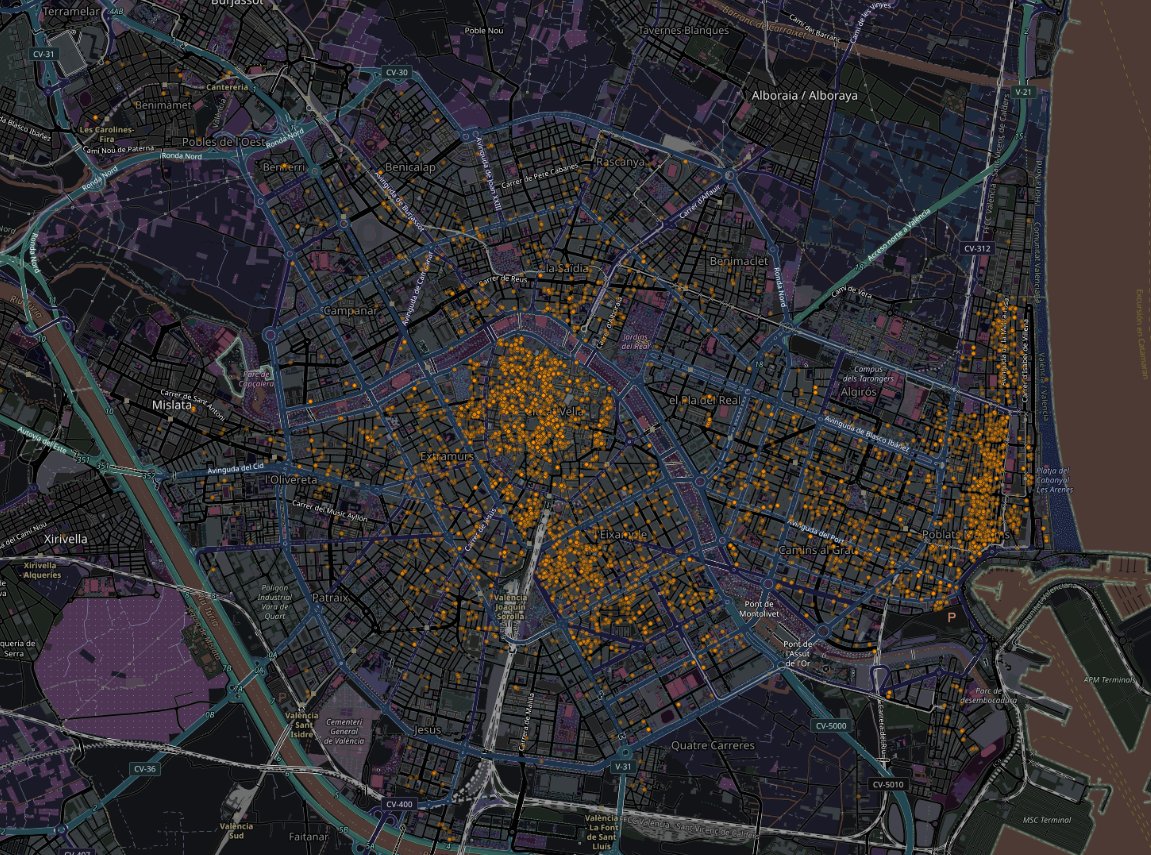Click the València Sant Isidre station label
Screen dimensions: 1151x855
302,724
